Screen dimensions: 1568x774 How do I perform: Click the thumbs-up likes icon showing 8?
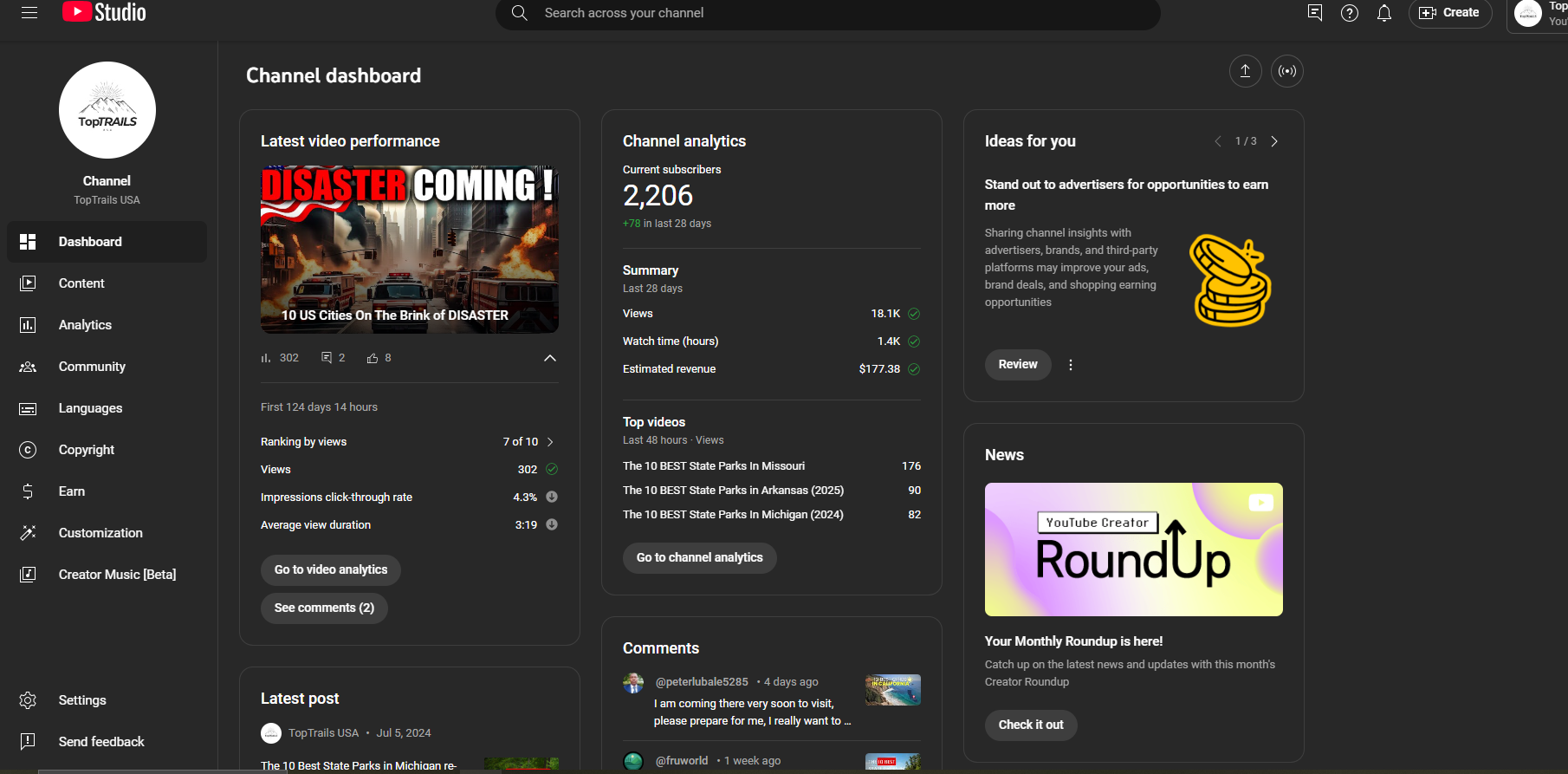tap(373, 358)
